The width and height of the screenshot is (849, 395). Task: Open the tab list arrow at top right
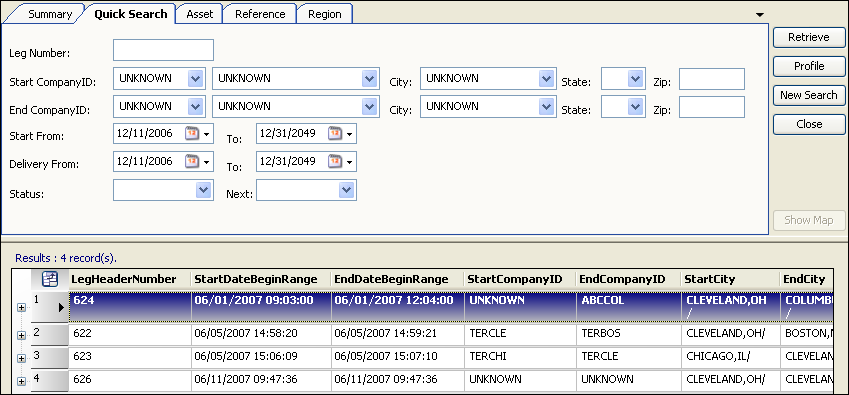[x=760, y=15]
